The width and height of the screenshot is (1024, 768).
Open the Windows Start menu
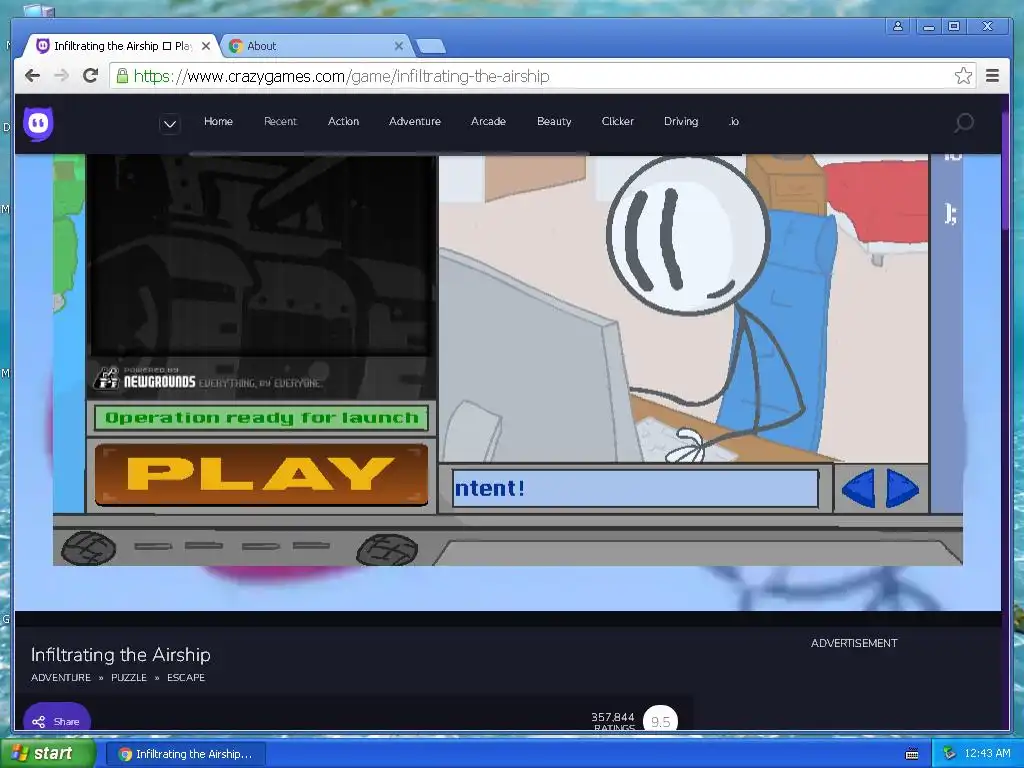pyautogui.click(x=47, y=754)
